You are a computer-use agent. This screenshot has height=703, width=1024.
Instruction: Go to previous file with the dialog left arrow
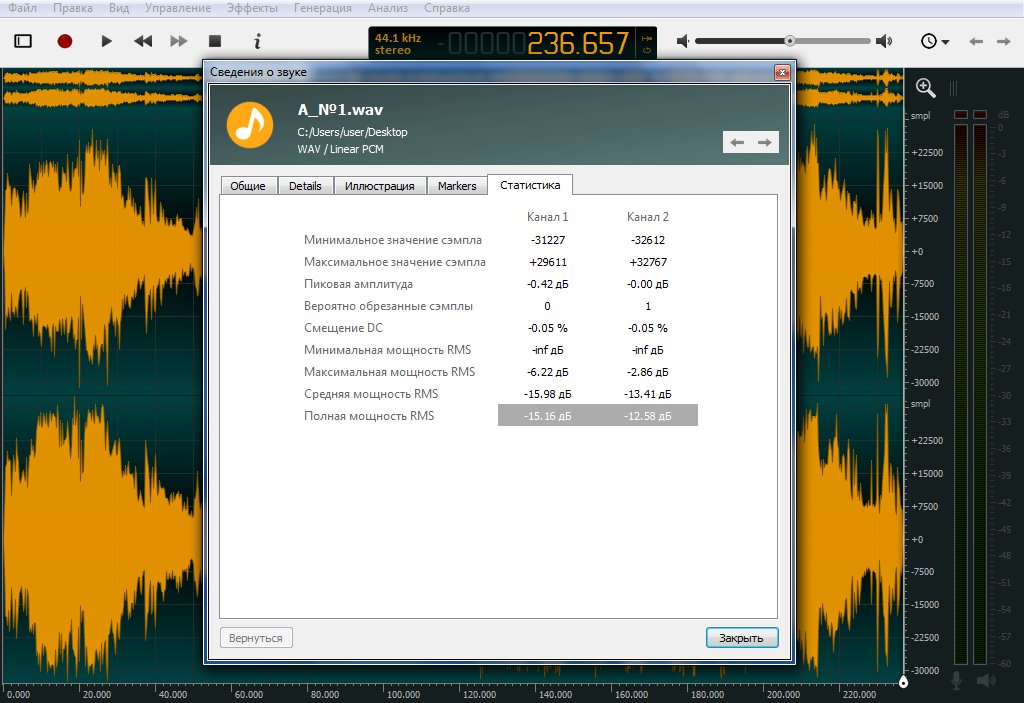point(737,142)
